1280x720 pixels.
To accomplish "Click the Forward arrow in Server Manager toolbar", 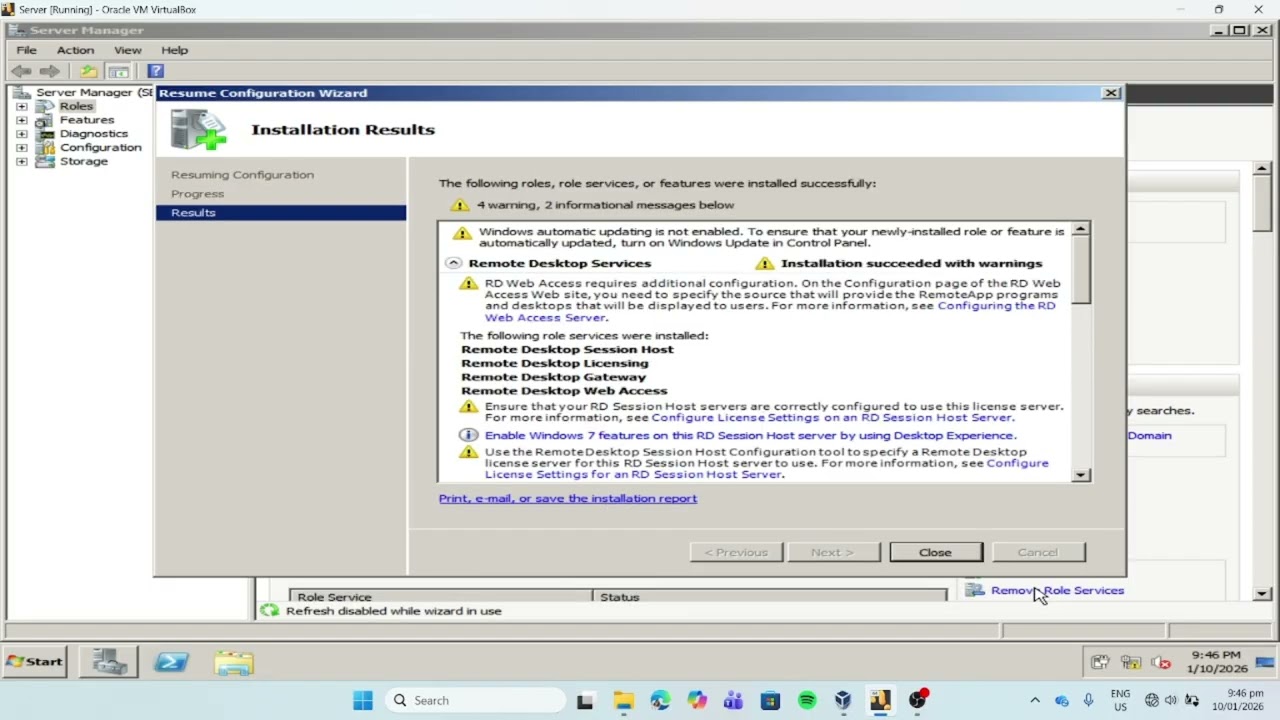I will [49, 71].
